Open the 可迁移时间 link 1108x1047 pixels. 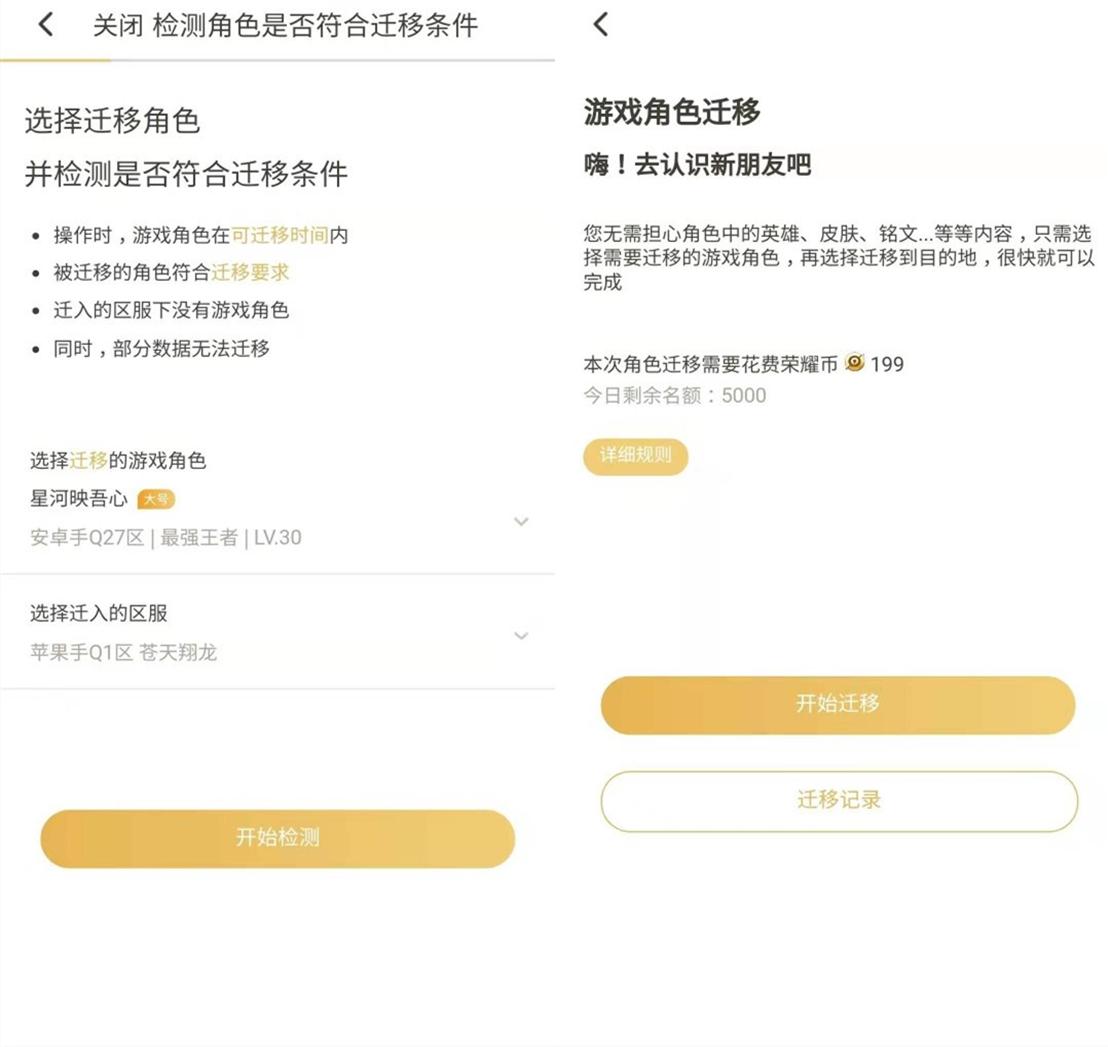click(x=280, y=236)
